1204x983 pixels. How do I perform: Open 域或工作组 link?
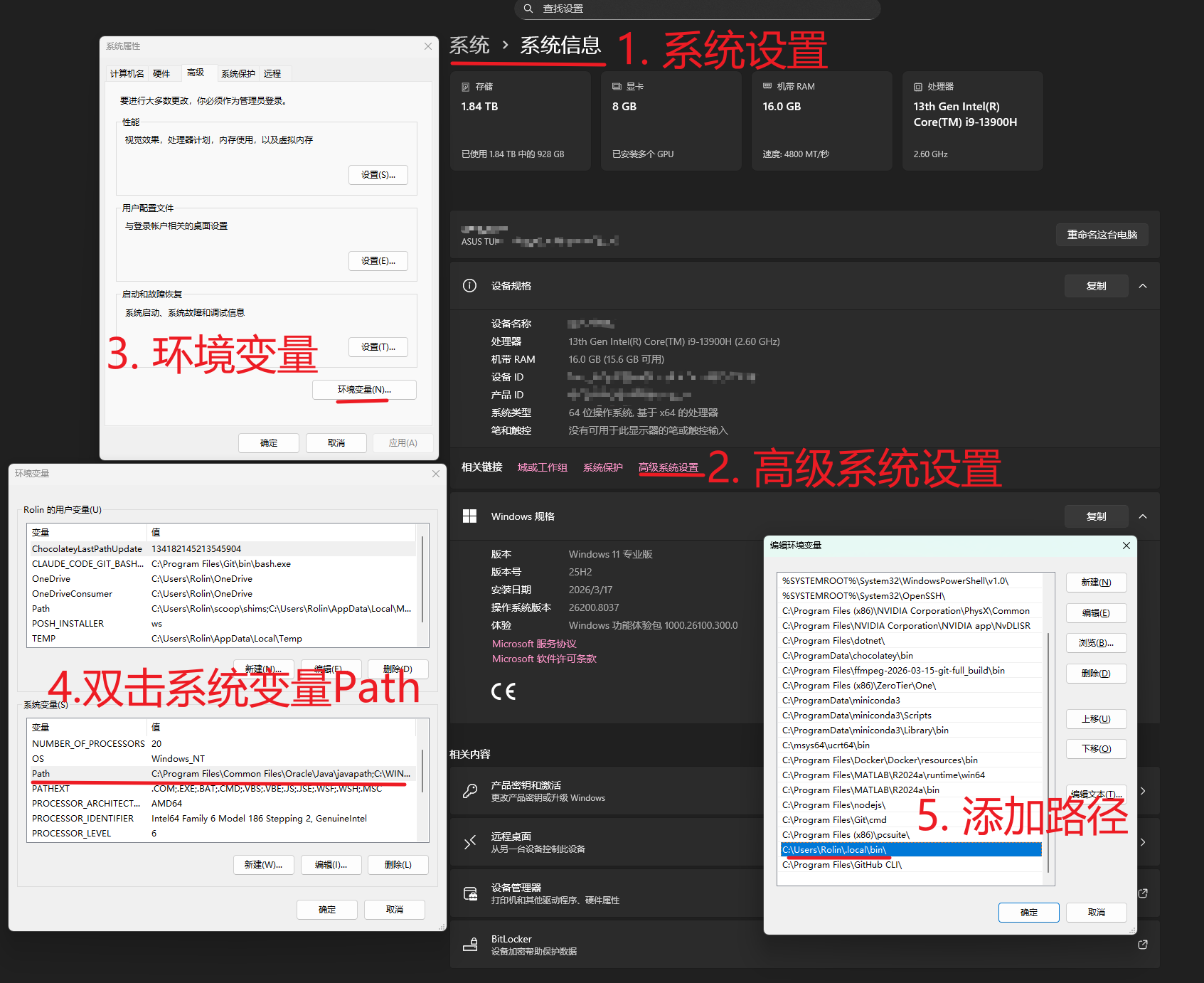coord(543,467)
